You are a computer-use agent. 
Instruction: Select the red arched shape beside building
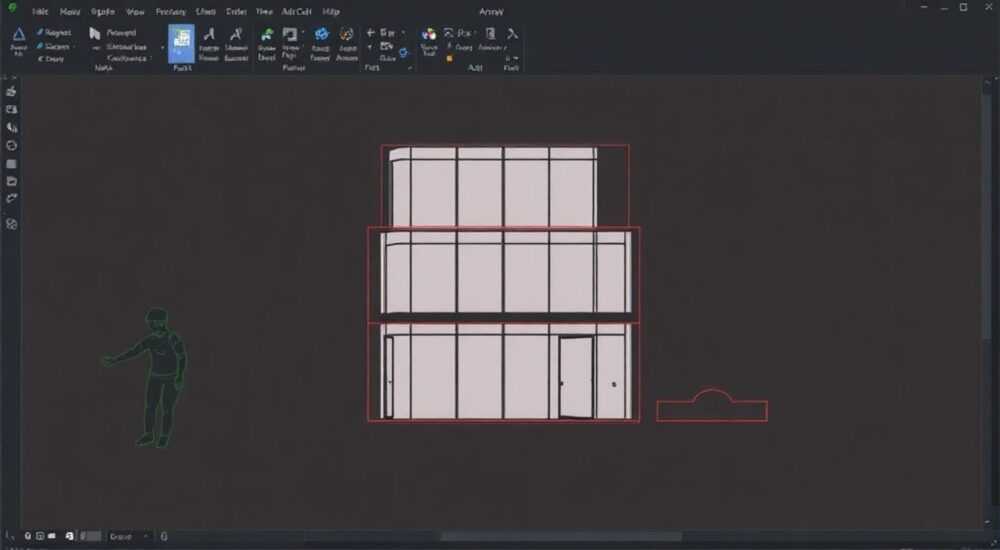pyautogui.click(x=712, y=405)
